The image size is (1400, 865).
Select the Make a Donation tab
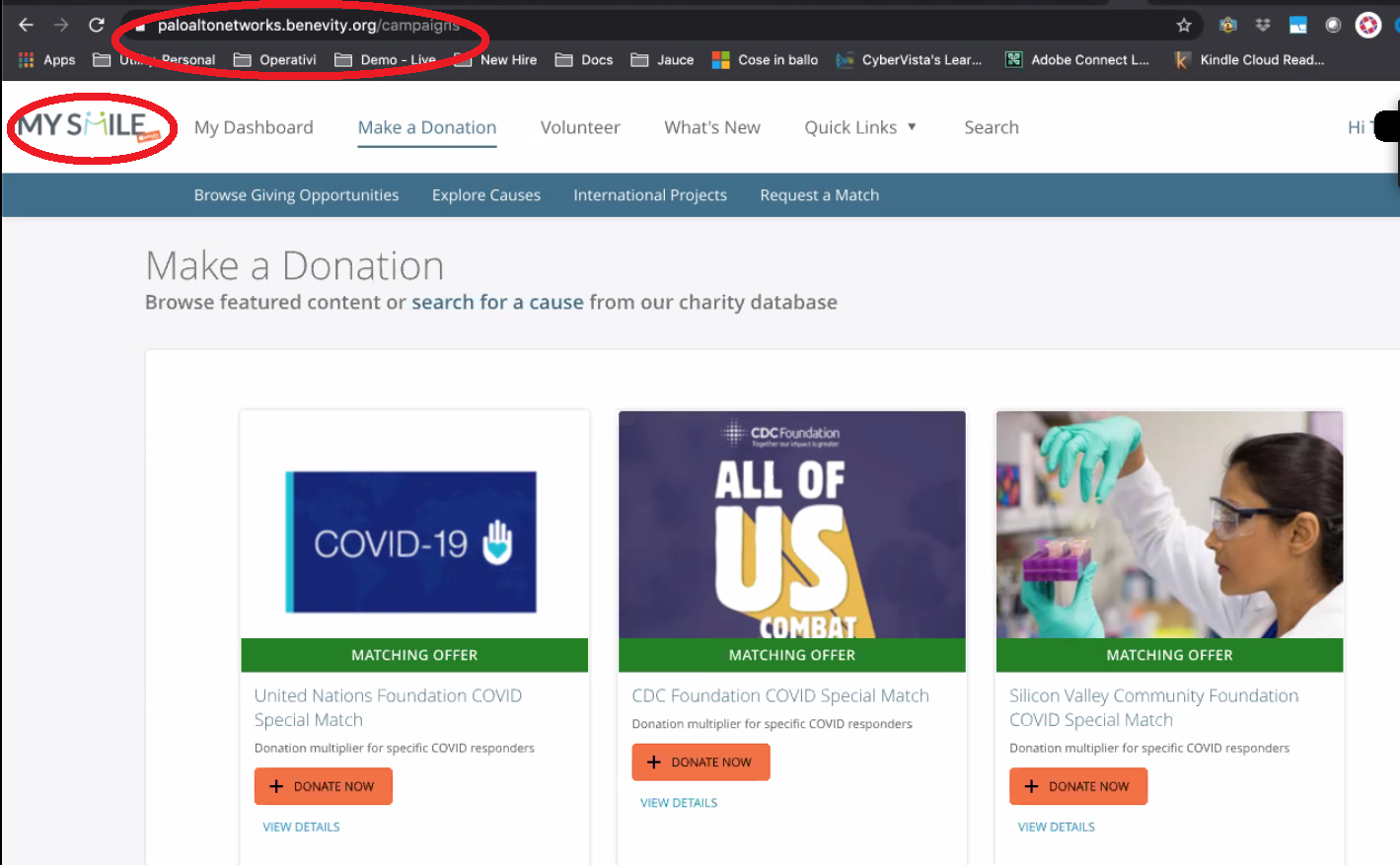click(x=427, y=127)
